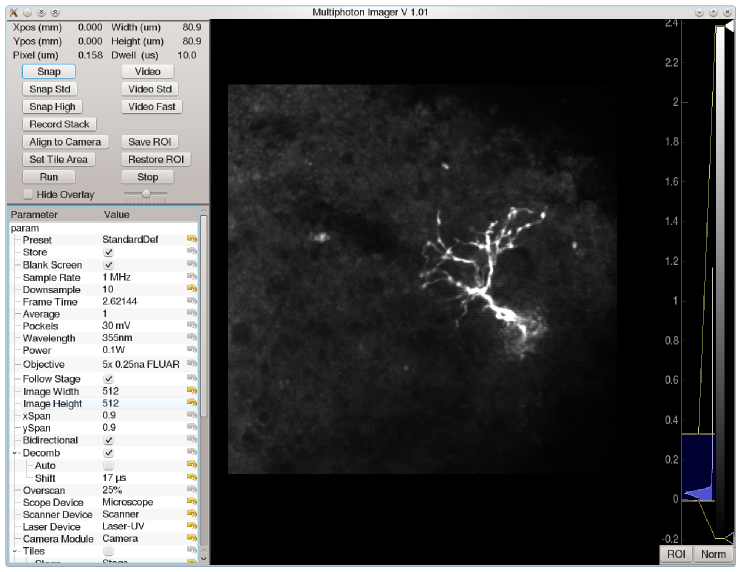
Task: Click the Downsample value 10
Action: coord(108,289)
